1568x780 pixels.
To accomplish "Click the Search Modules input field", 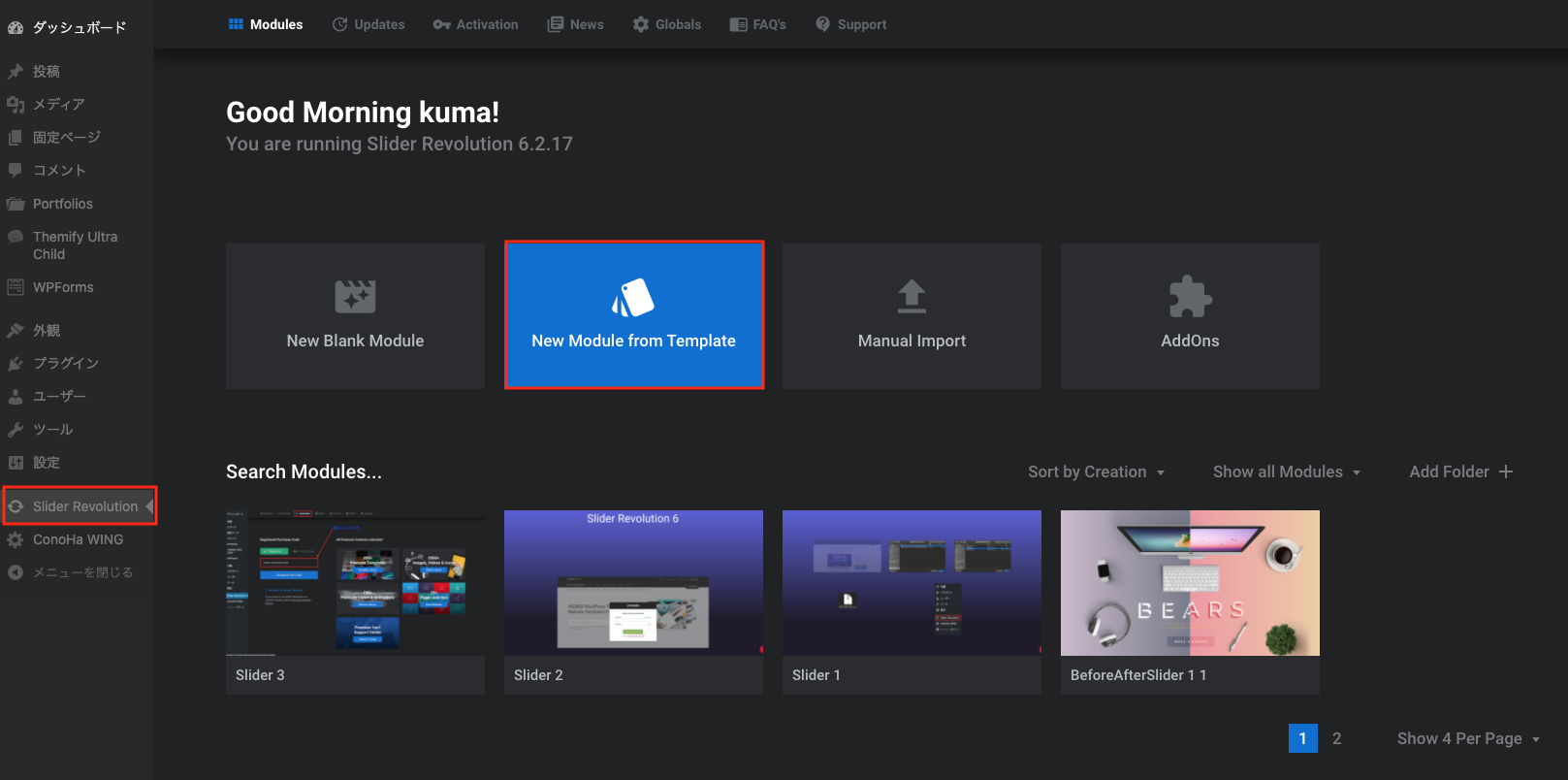I will tap(304, 471).
